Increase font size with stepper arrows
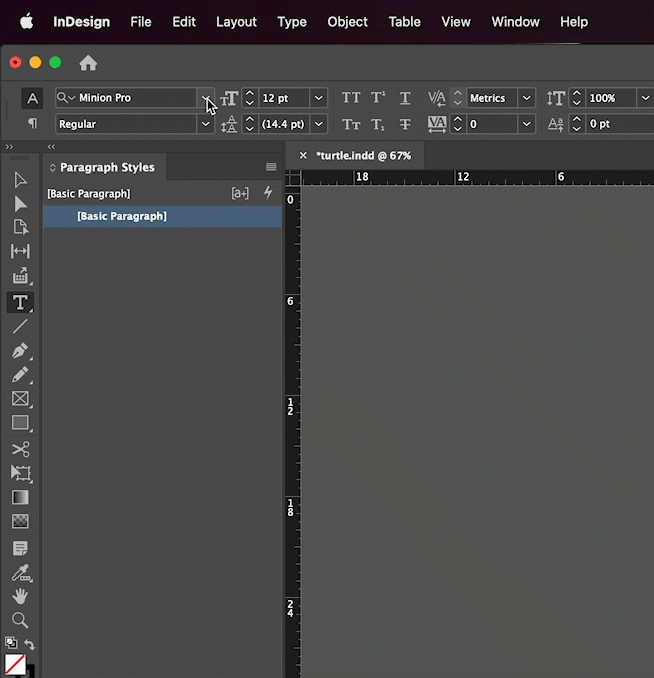The width and height of the screenshot is (654, 678). pyautogui.click(x=250, y=93)
